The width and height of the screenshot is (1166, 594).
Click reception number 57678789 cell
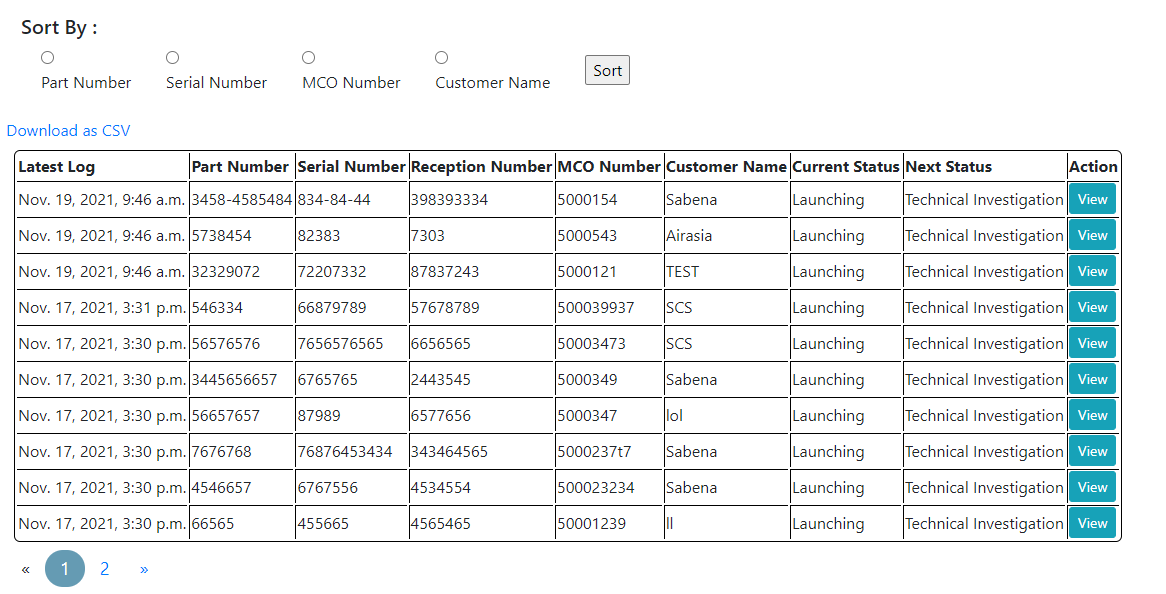click(x=482, y=308)
